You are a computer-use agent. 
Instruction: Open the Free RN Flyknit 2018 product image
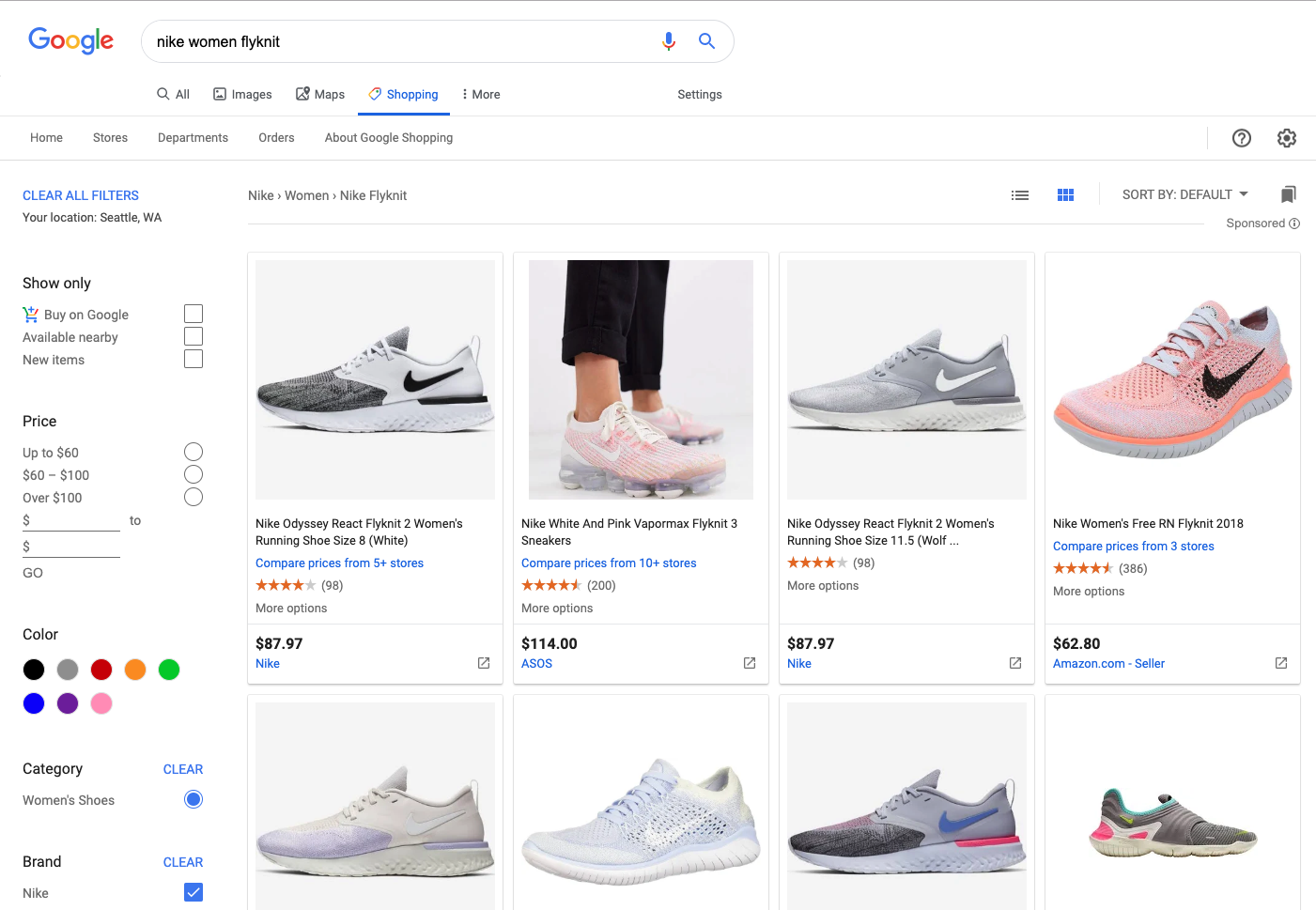[1172, 379]
